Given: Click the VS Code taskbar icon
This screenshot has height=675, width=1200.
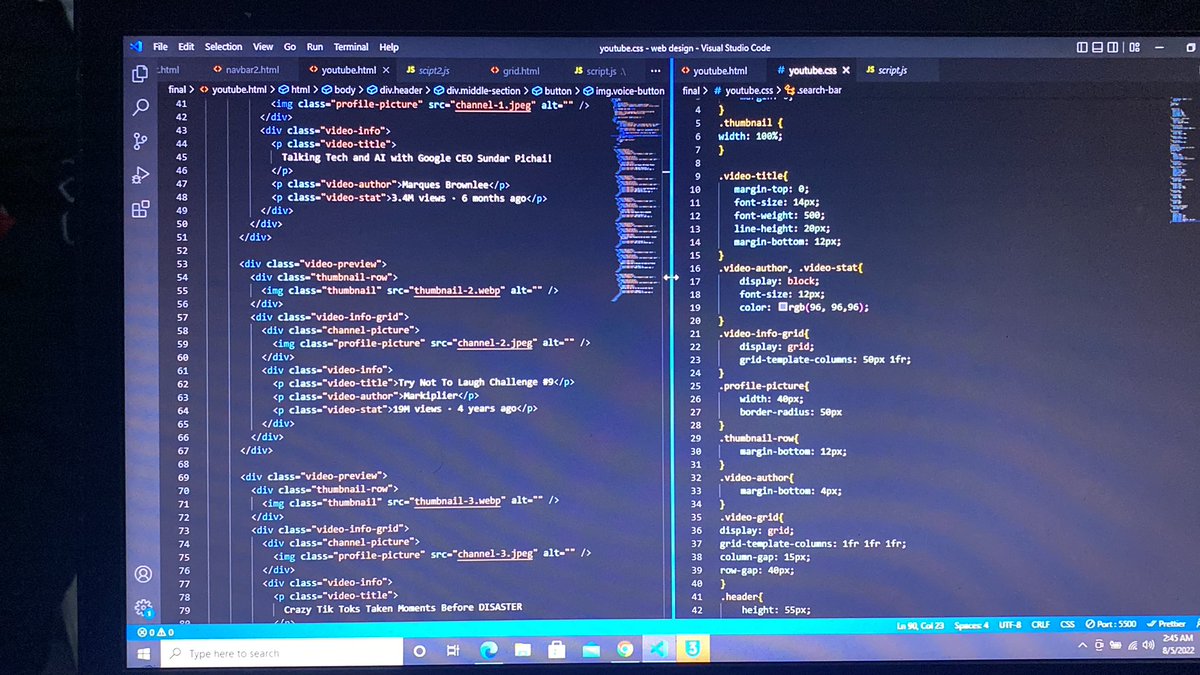Looking at the screenshot, I should click(x=658, y=649).
